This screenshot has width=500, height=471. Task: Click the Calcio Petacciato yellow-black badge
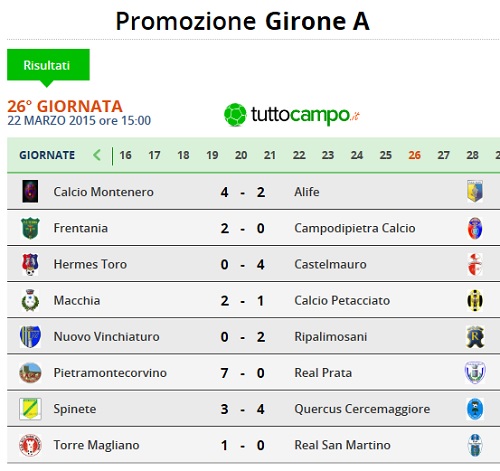coord(475,300)
